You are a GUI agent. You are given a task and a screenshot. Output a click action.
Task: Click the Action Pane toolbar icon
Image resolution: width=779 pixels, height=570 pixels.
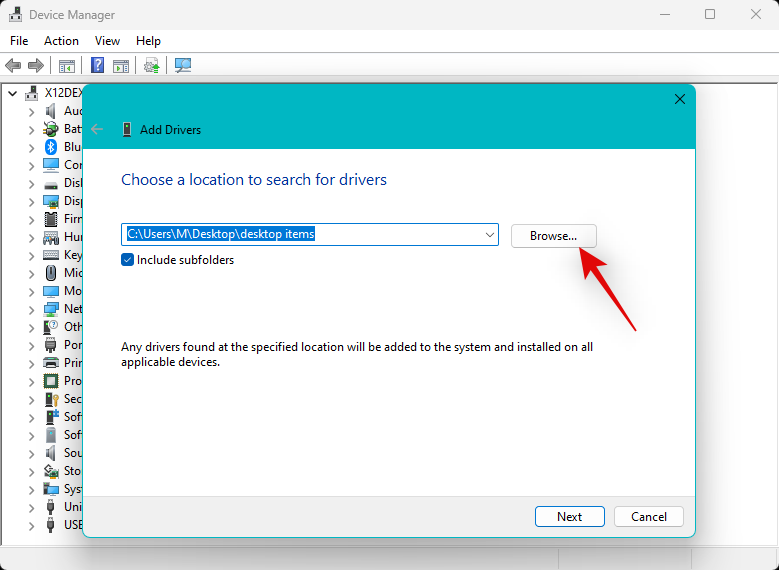pos(121,65)
